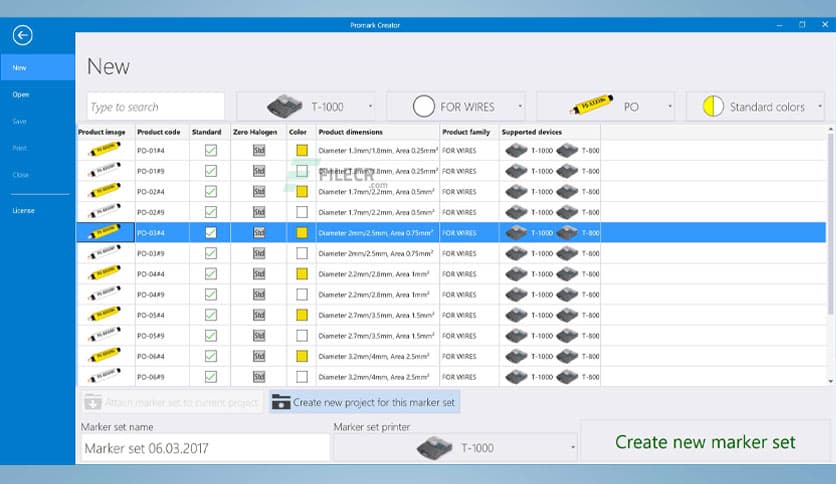Toggle the Standard checkbox for PO-06#4
Viewport: 836px width, 484px height.
[211, 356]
